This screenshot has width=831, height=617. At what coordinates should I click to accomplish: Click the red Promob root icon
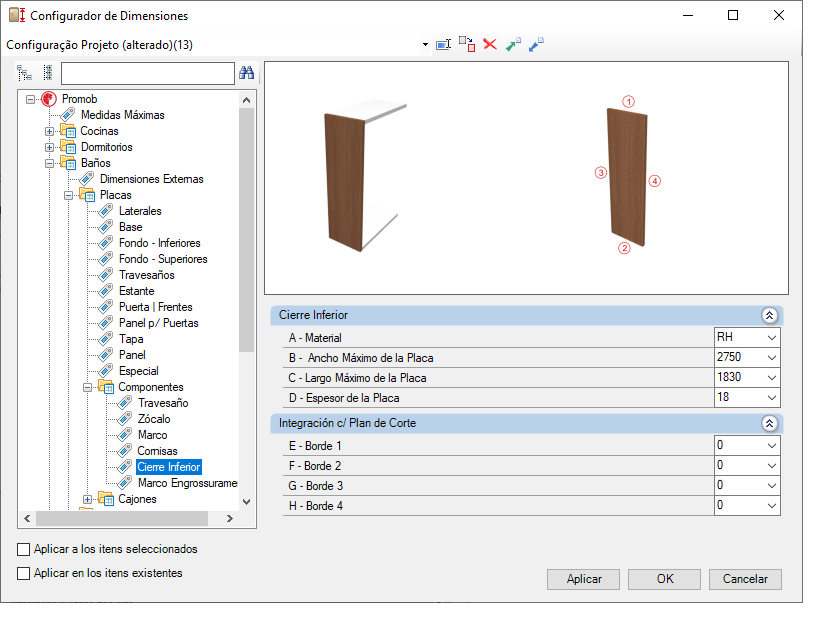click(49, 99)
